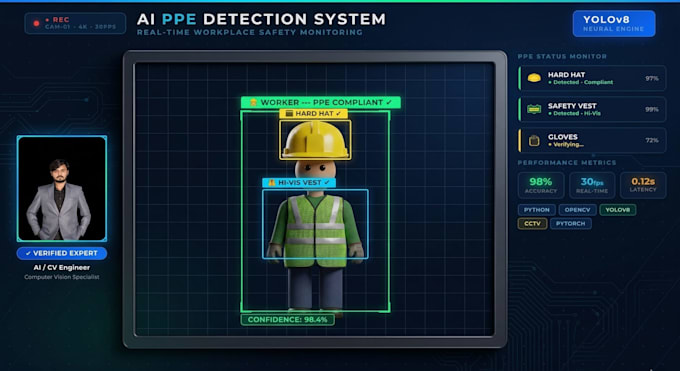Click the 30fps Real-Time metric tile
The height and width of the screenshot is (371, 680).
(592, 185)
